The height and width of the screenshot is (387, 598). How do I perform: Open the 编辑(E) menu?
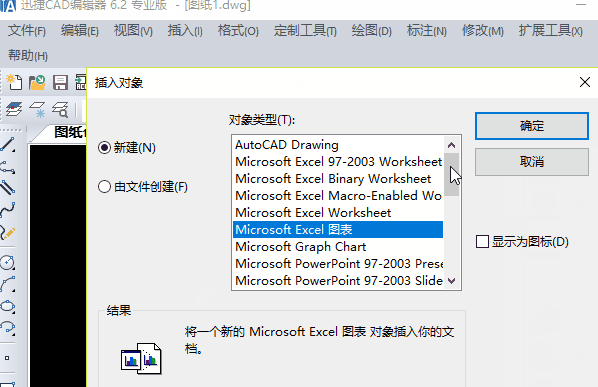(80, 31)
